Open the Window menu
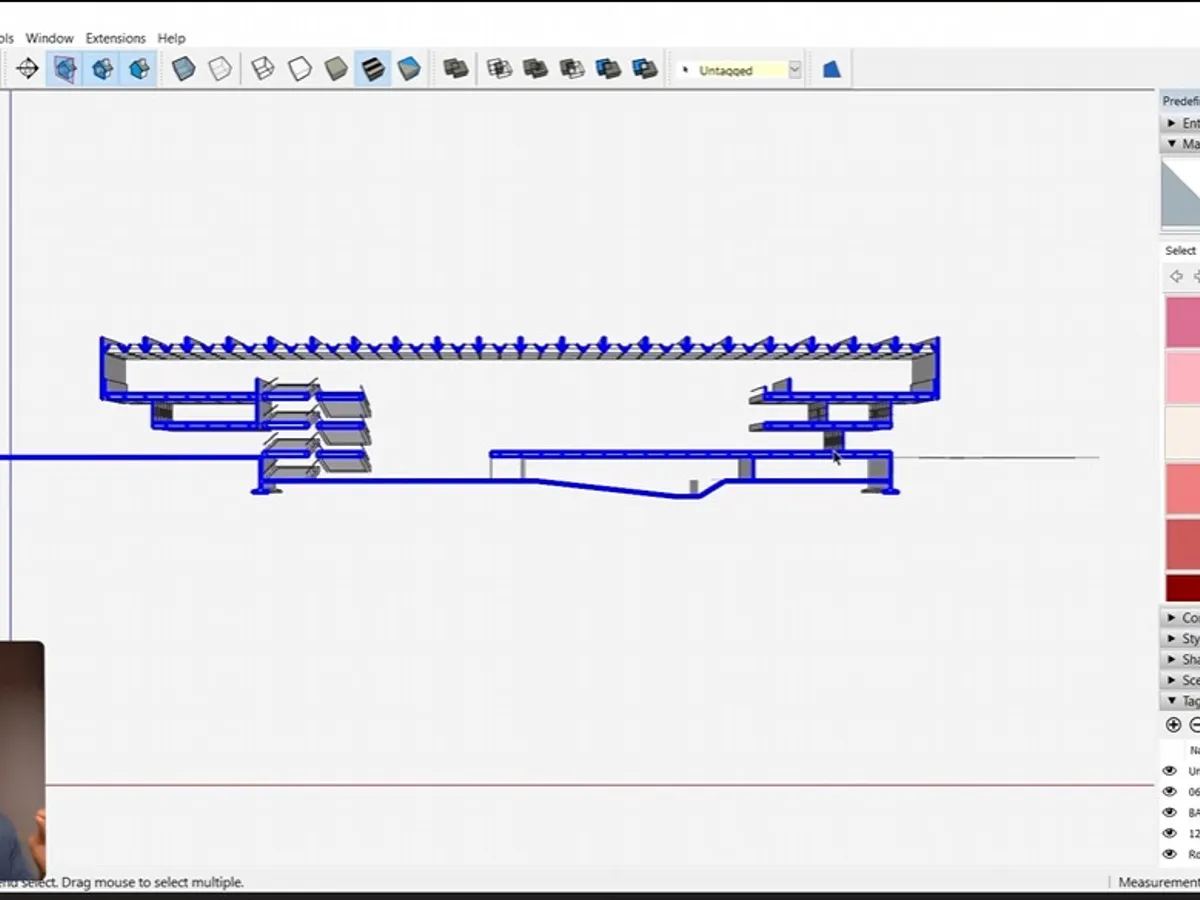 point(50,38)
